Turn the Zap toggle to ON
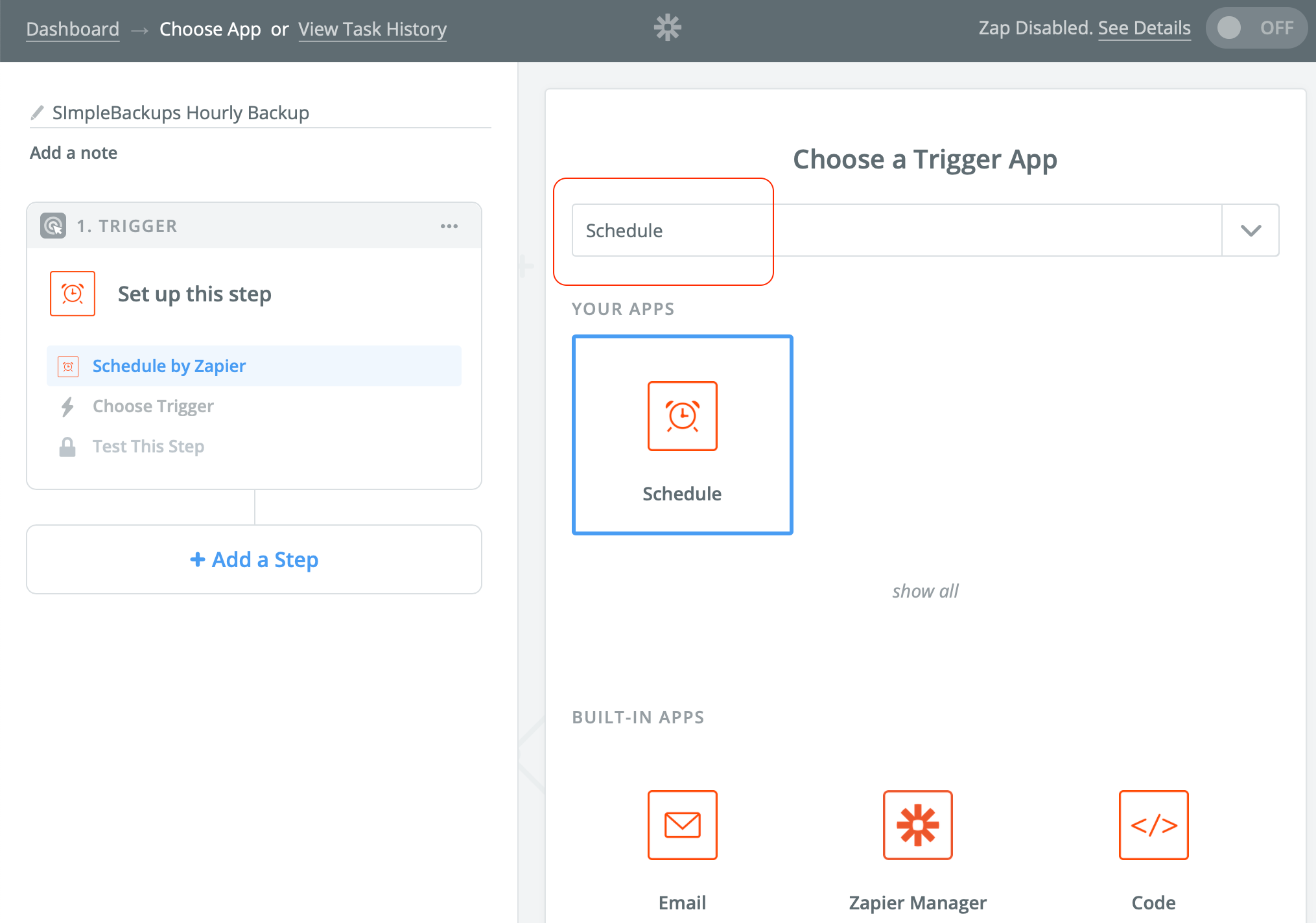This screenshot has width=1316, height=923. (1256, 27)
